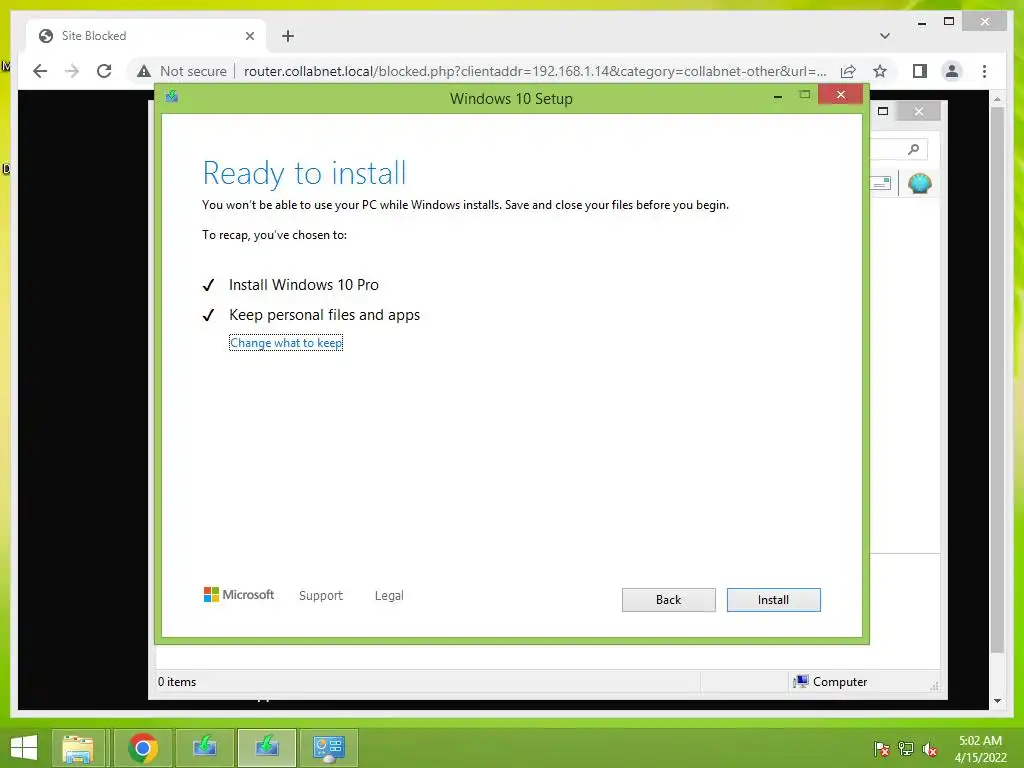Bookmark this page with the star icon
Viewport: 1024px width, 768px height.
[880, 71]
